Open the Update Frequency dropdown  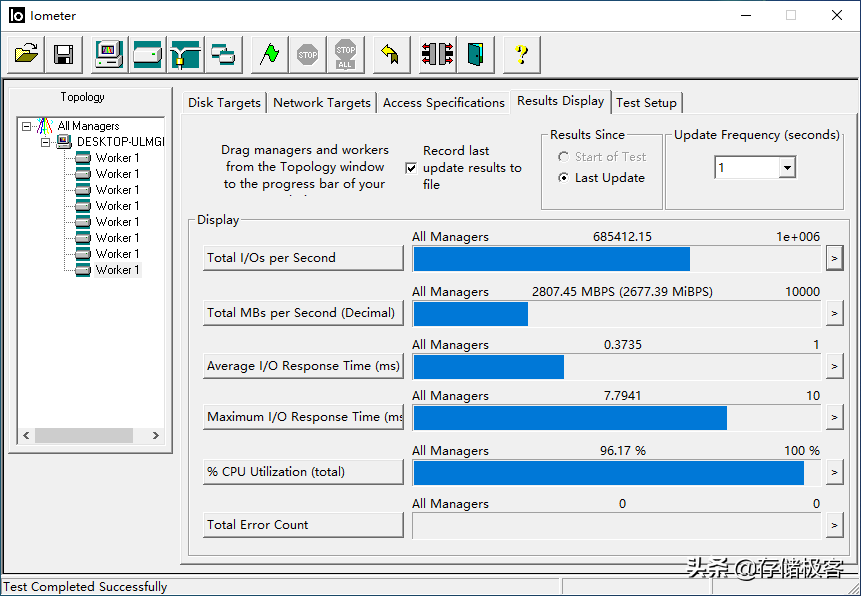787,168
